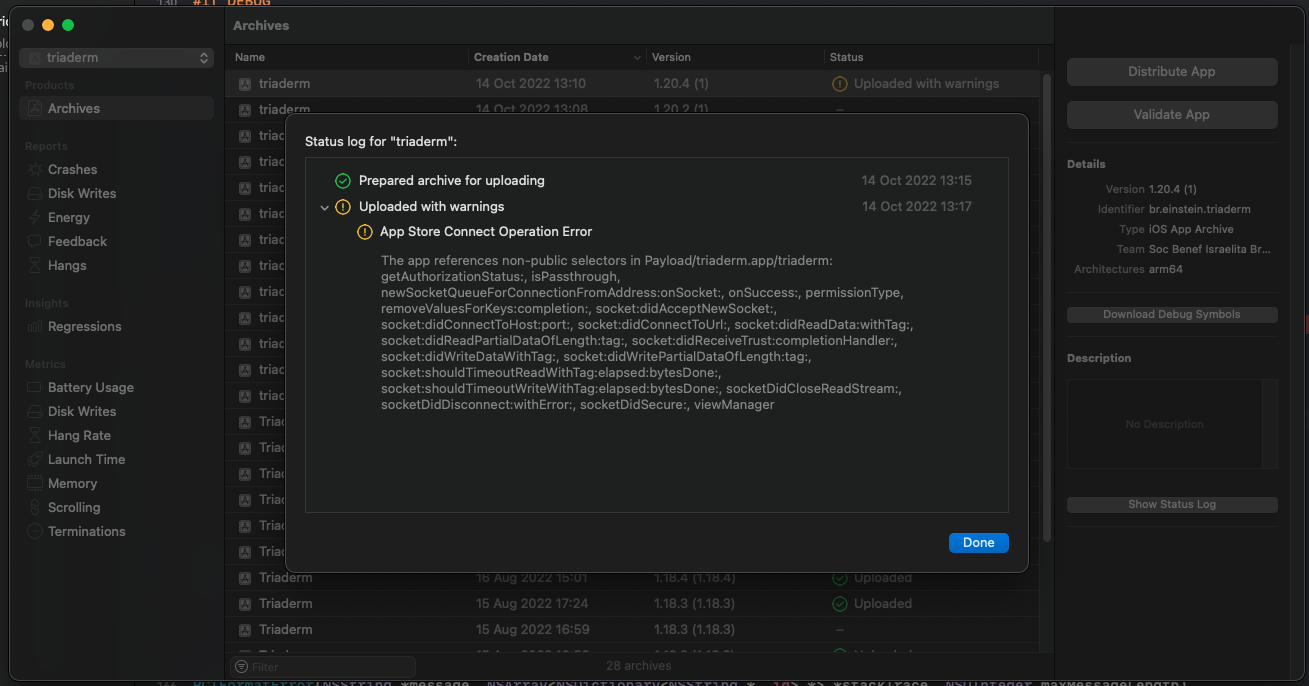
Task: Sort by Creation Date column arrow
Action: (637, 58)
